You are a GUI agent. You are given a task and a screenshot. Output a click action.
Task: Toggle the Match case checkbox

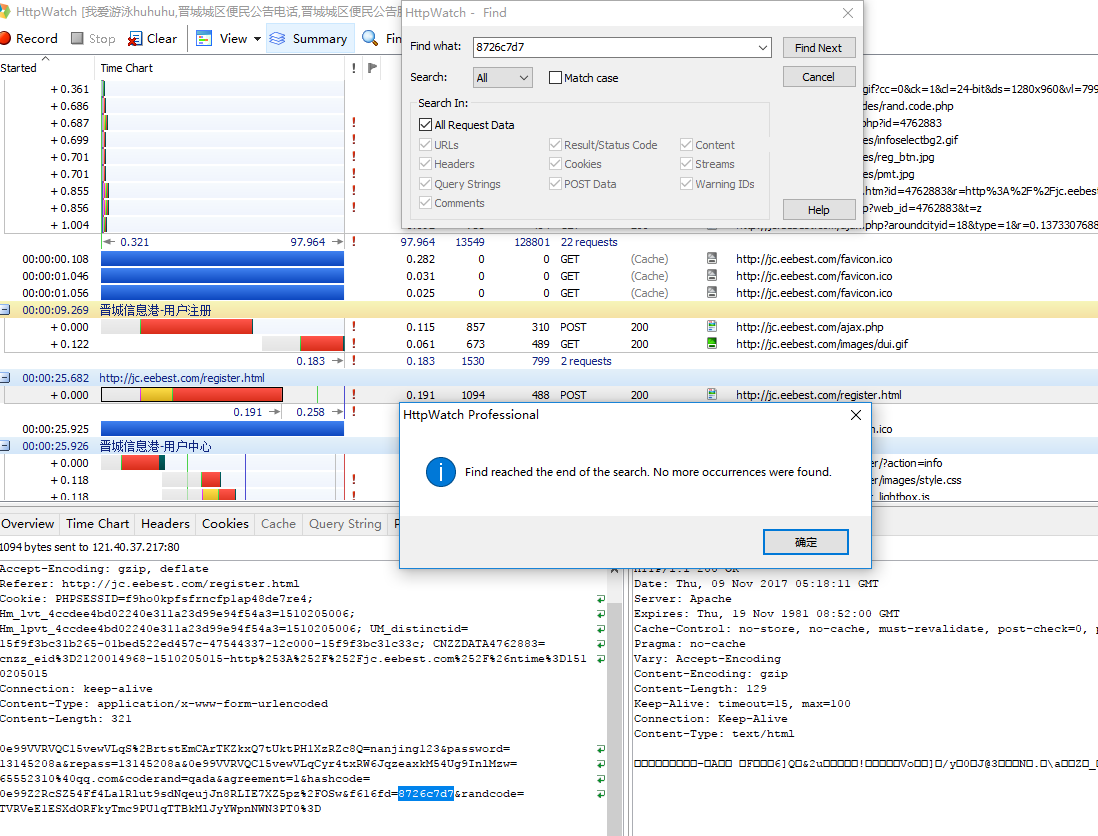pos(555,78)
